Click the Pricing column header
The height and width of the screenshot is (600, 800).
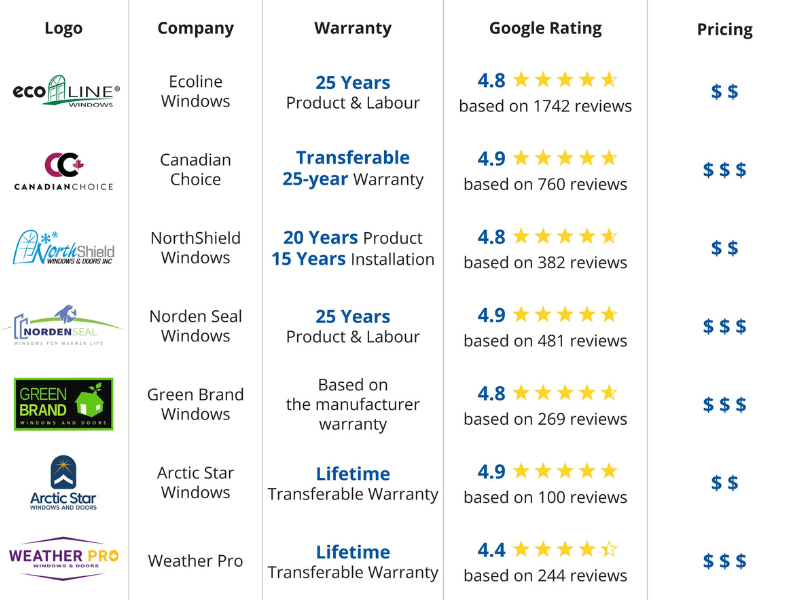click(x=724, y=29)
